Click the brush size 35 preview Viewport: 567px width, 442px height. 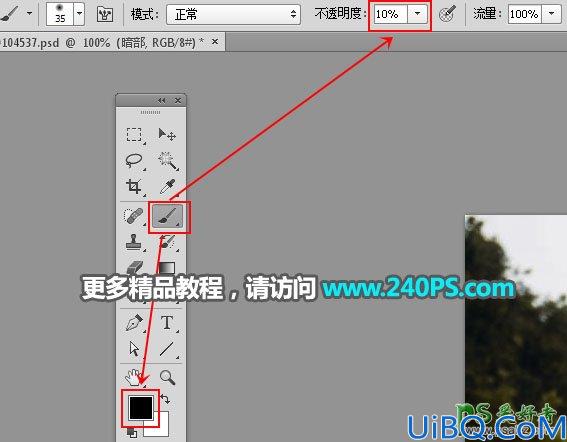(x=60, y=14)
